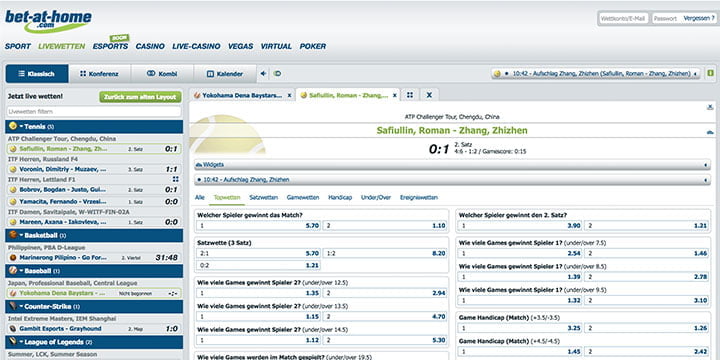Click stats icon right of match title
The height and width of the screenshot is (360, 720).
[710, 132]
